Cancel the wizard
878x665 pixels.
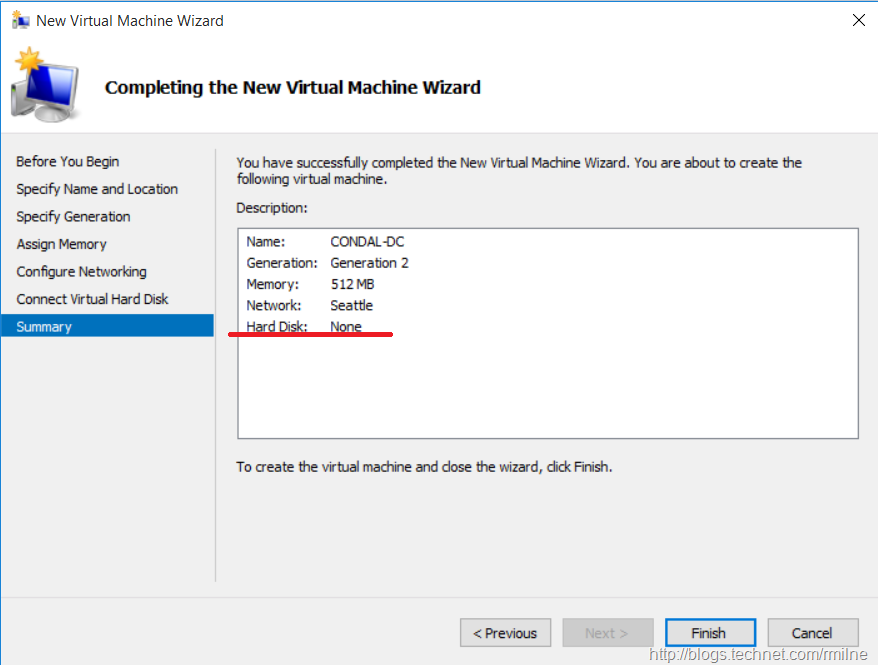point(812,633)
